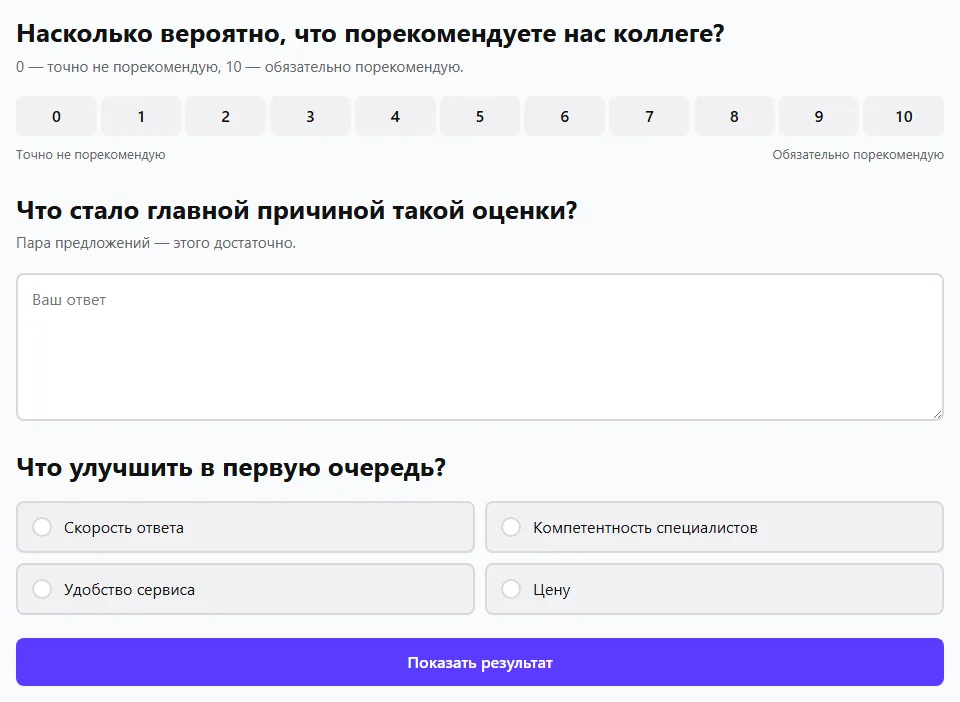The height and width of the screenshot is (702, 960).
Task: Click the heading 'Что улучшить в первую очередь?'
Action: (231, 468)
